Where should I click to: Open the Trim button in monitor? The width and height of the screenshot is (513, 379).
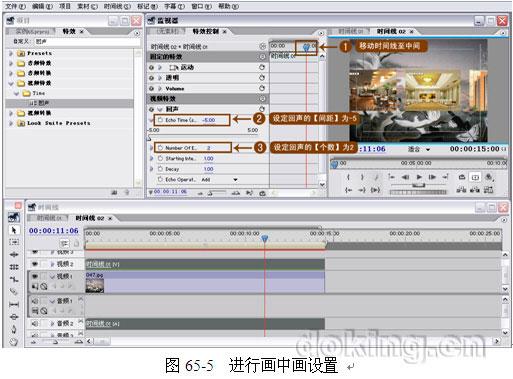[488, 190]
